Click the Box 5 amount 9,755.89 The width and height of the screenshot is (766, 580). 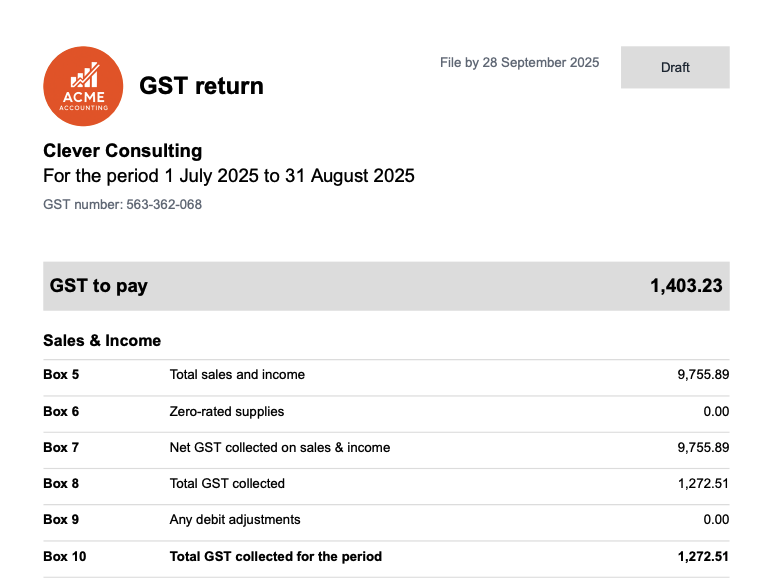point(703,375)
